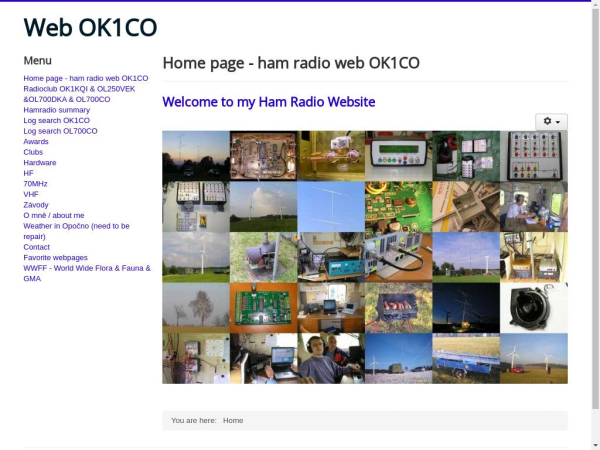This screenshot has height=450, width=600.
Task: Open the barbecue grill with sausages thumbnail
Action: pos(399,308)
